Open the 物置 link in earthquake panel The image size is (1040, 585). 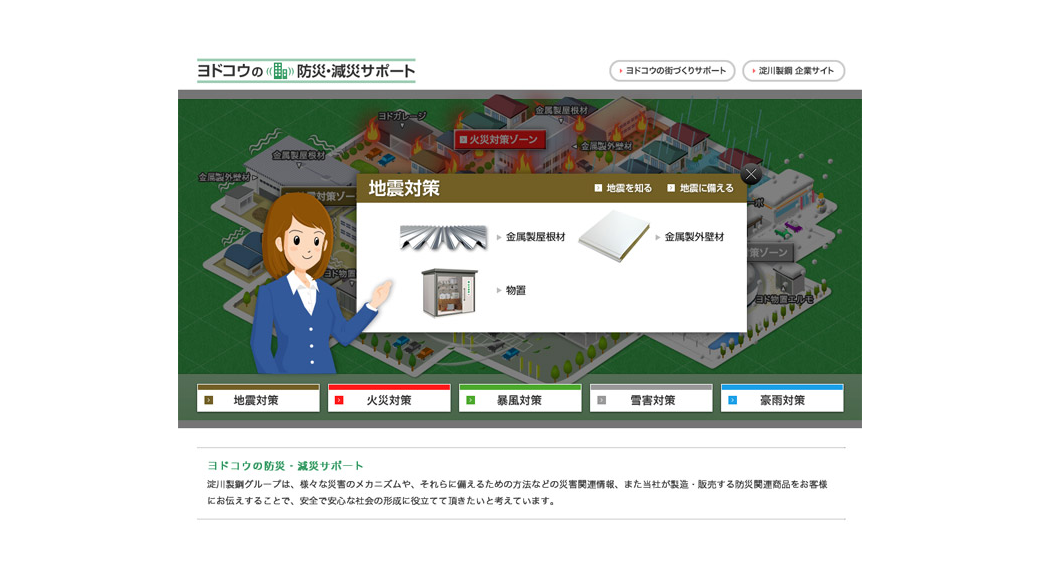(518, 289)
